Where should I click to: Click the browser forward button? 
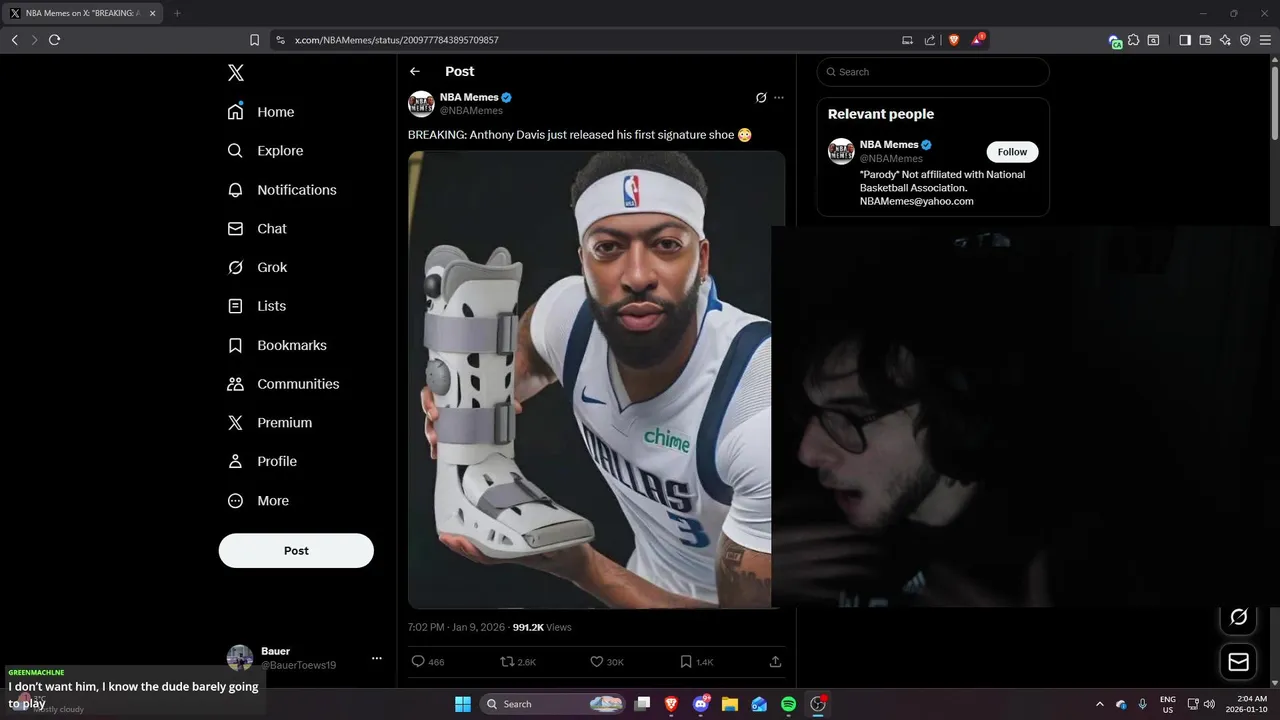(x=34, y=40)
